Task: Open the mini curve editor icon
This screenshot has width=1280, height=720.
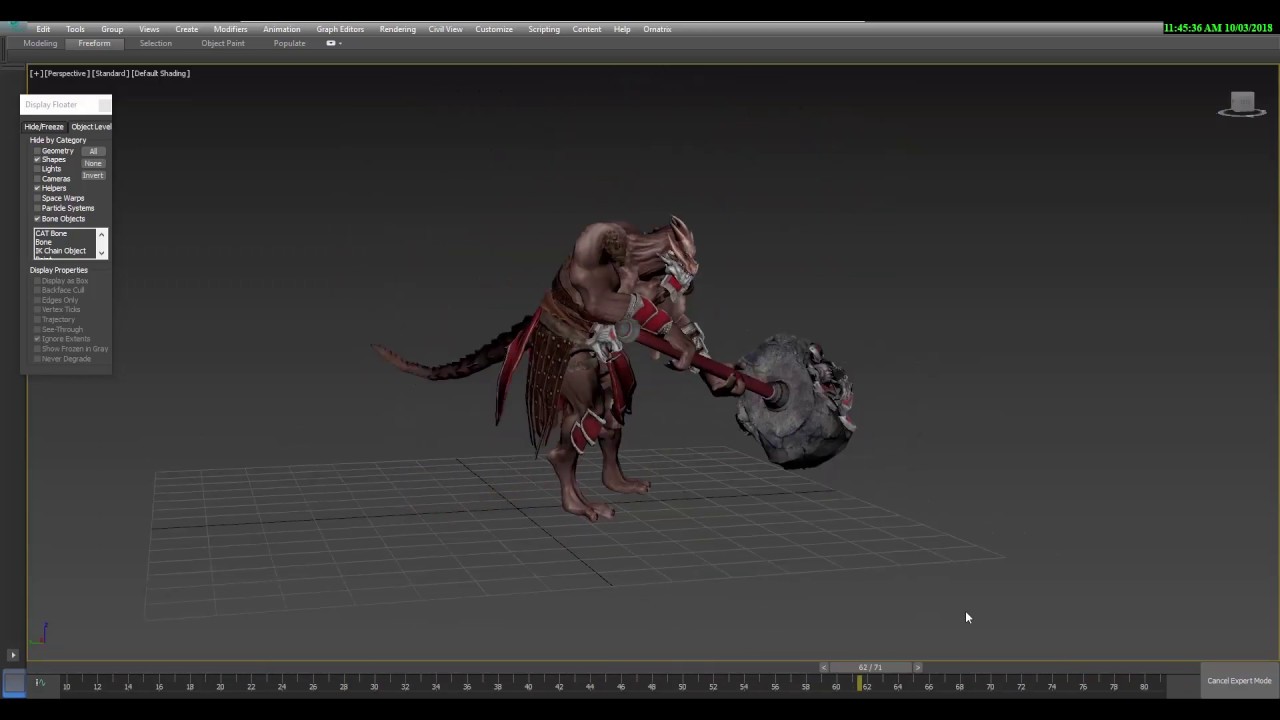Action: click(40, 683)
